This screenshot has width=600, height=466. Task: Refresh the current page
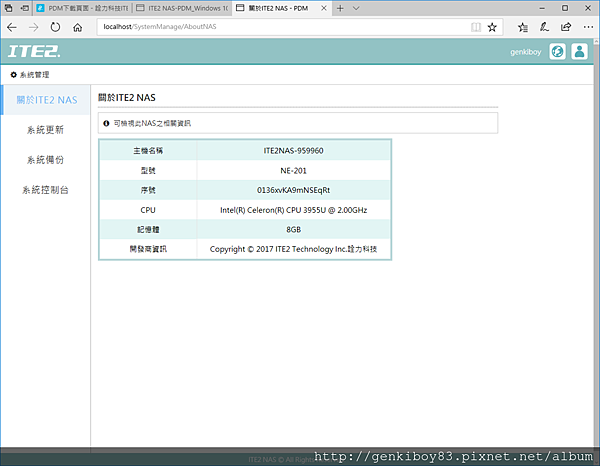[55, 27]
